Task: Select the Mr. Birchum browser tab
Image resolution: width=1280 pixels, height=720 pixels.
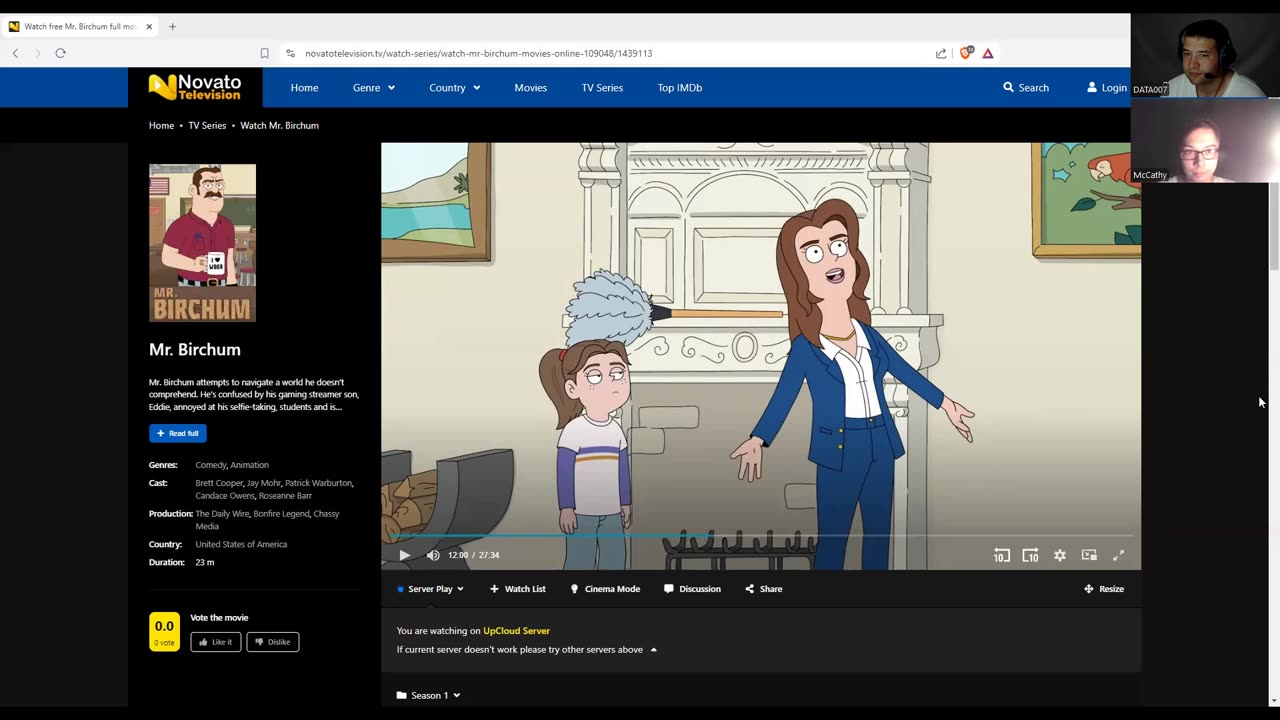Action: click(x=80, y=27)
